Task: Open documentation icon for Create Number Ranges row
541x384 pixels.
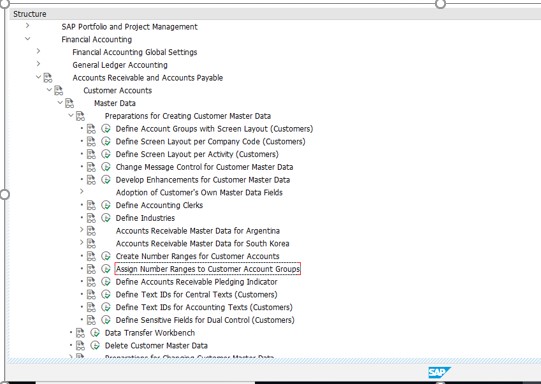Action: [x=91, y=256]
